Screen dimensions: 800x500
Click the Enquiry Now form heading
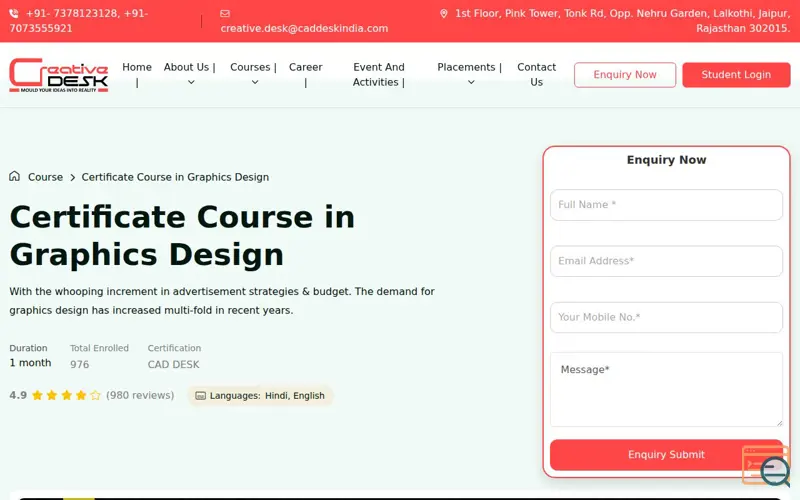tap(666, 160)
